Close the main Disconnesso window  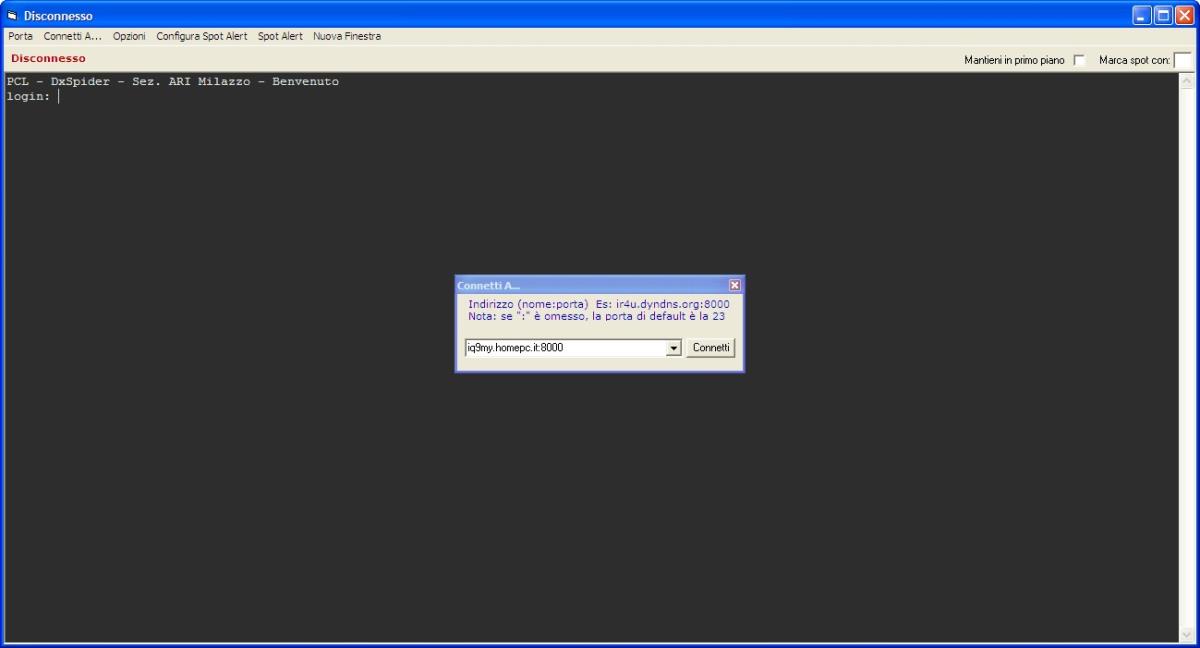1184,15
